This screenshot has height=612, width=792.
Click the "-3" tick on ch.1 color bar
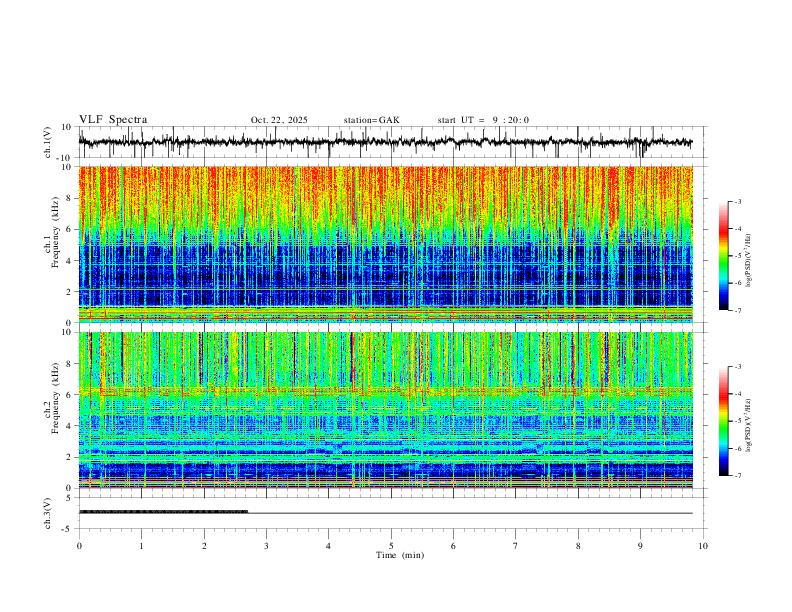(x=737, y=201)
